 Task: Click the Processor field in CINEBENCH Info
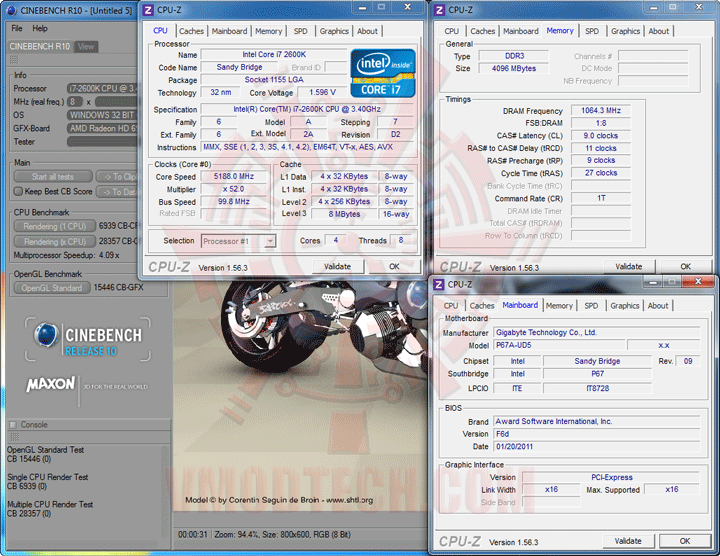[x=102, y=88]
